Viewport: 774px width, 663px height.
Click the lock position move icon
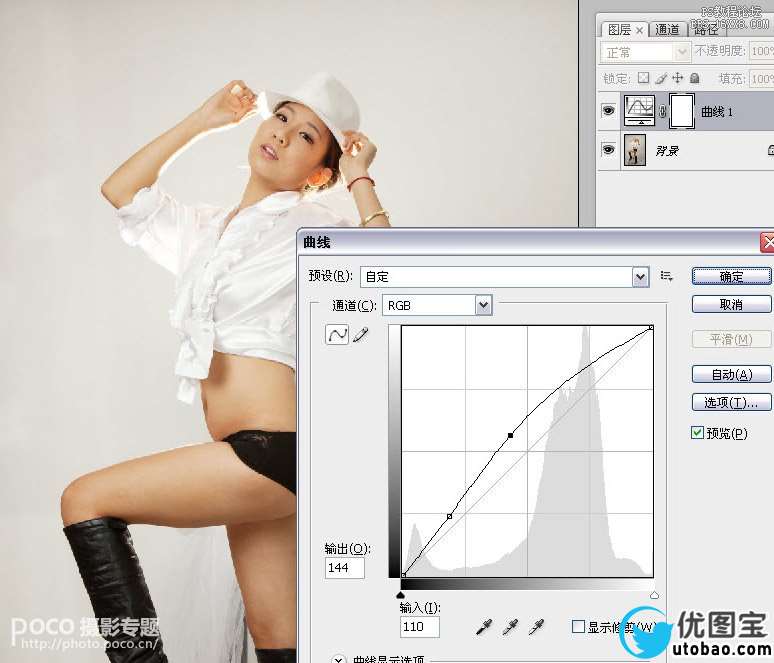coord(678,78)
